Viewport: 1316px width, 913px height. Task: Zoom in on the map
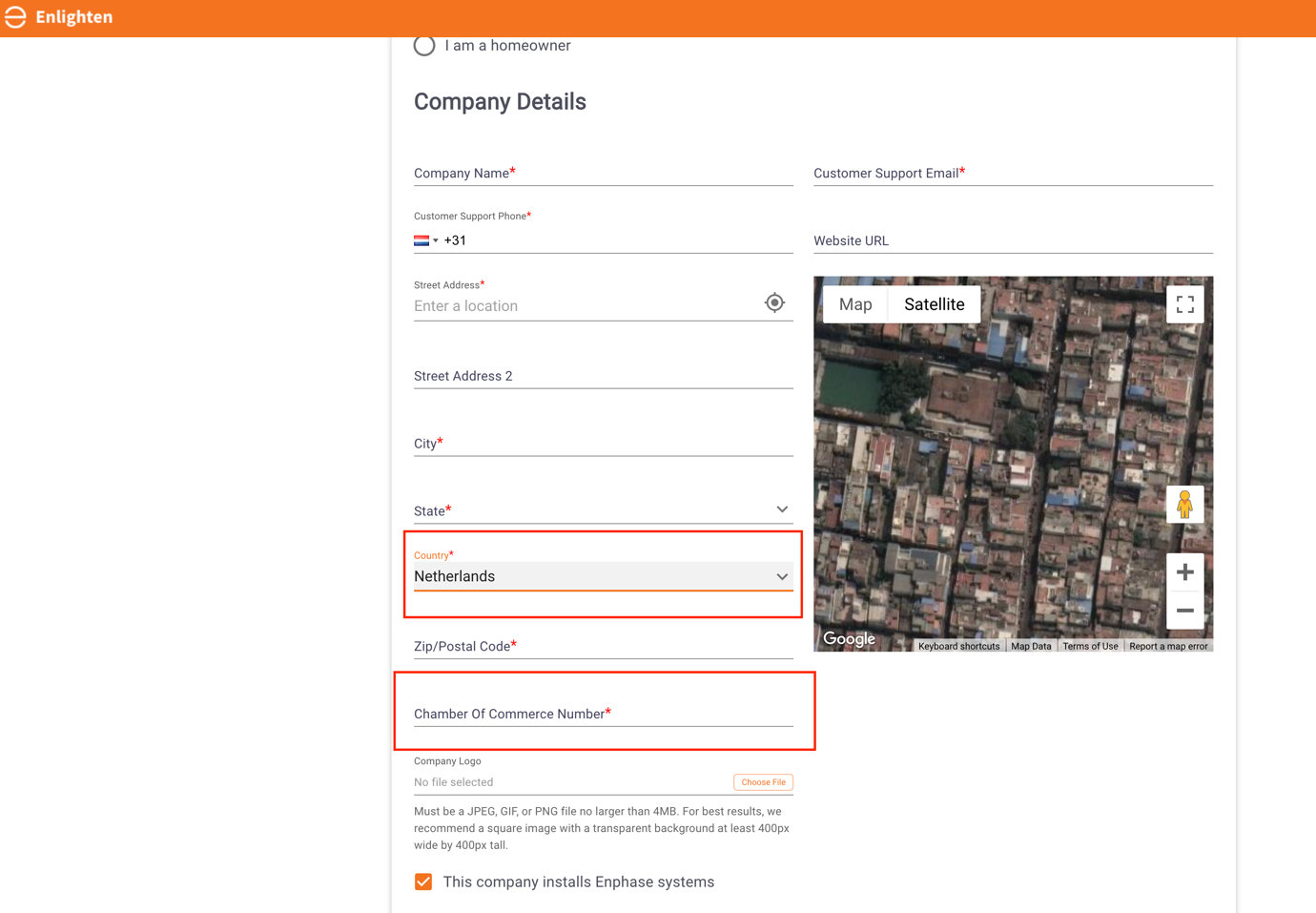pyautogui.click(x=1184, y=572)
